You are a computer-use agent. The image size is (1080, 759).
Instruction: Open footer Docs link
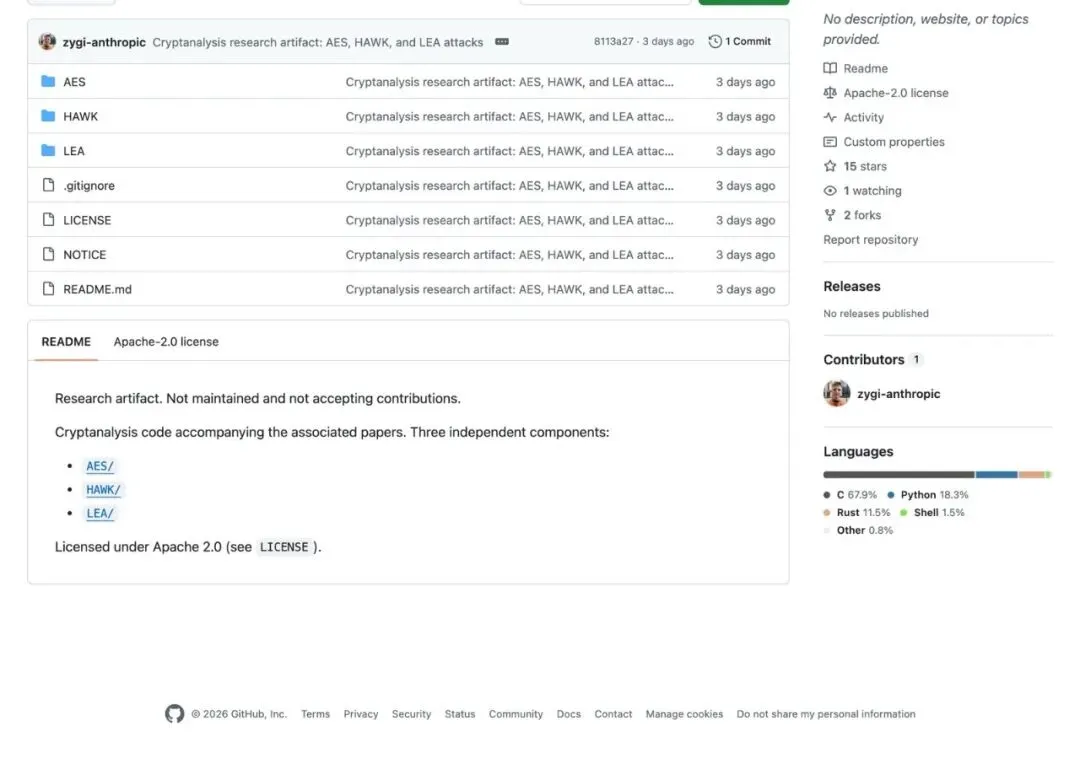coord(569,714)
